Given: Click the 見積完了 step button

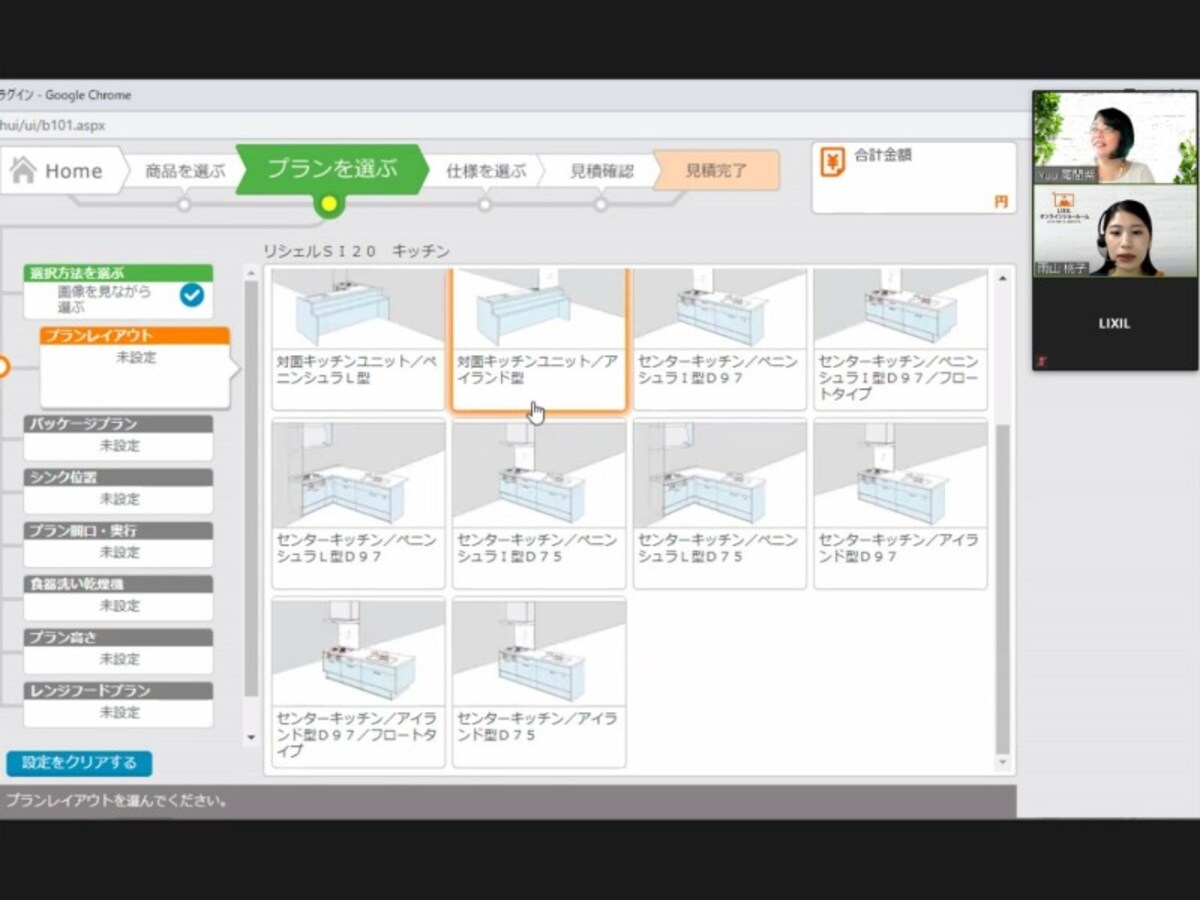Looking at the screenshot, I should pyautogui.click(x=716, y=171).
